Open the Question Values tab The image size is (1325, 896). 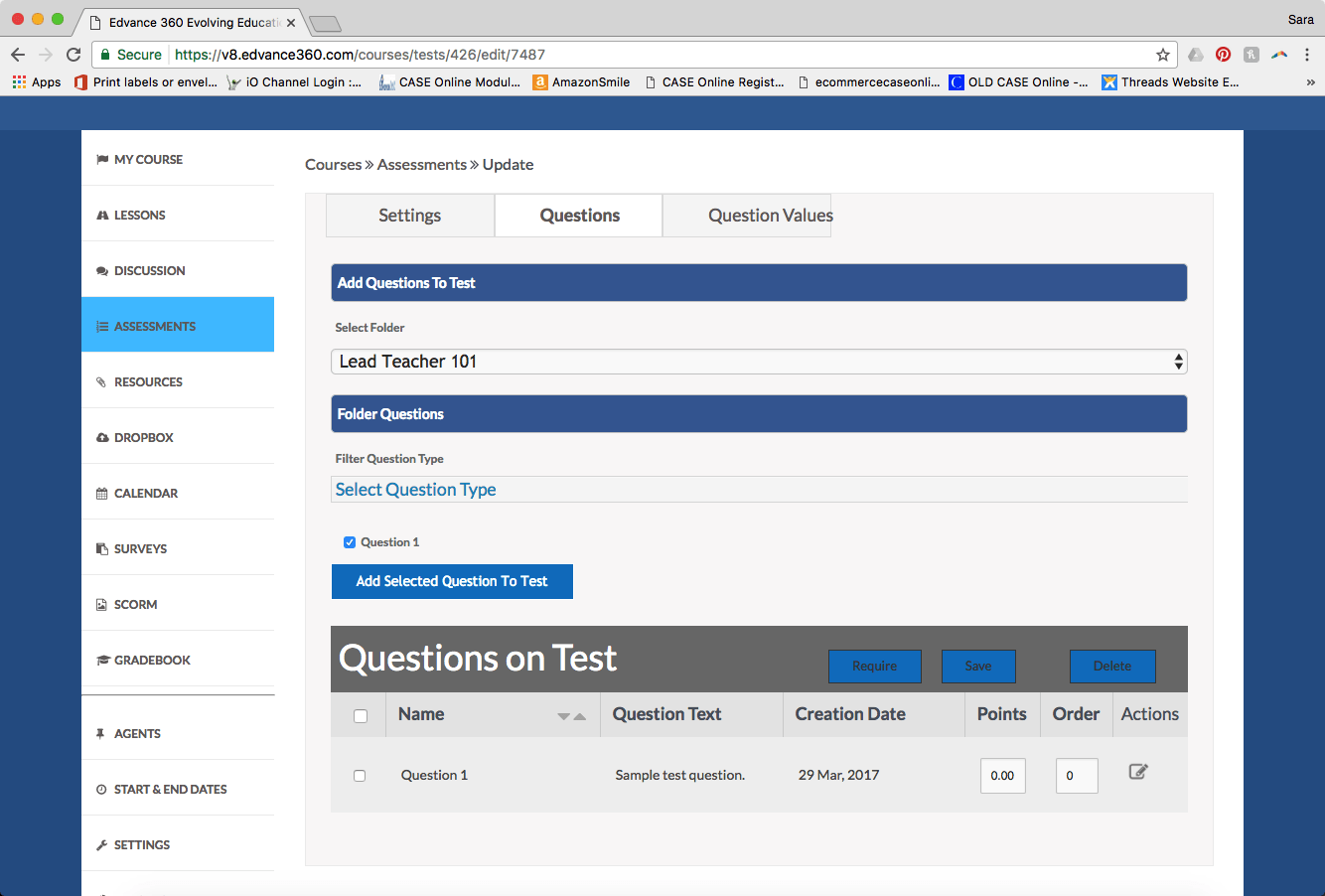[770, 216]
